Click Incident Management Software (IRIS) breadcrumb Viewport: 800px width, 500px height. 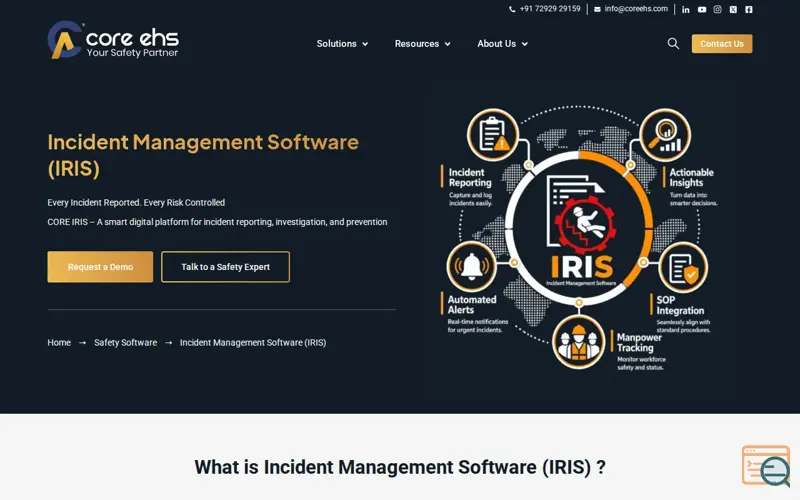(x=253, y=343)
